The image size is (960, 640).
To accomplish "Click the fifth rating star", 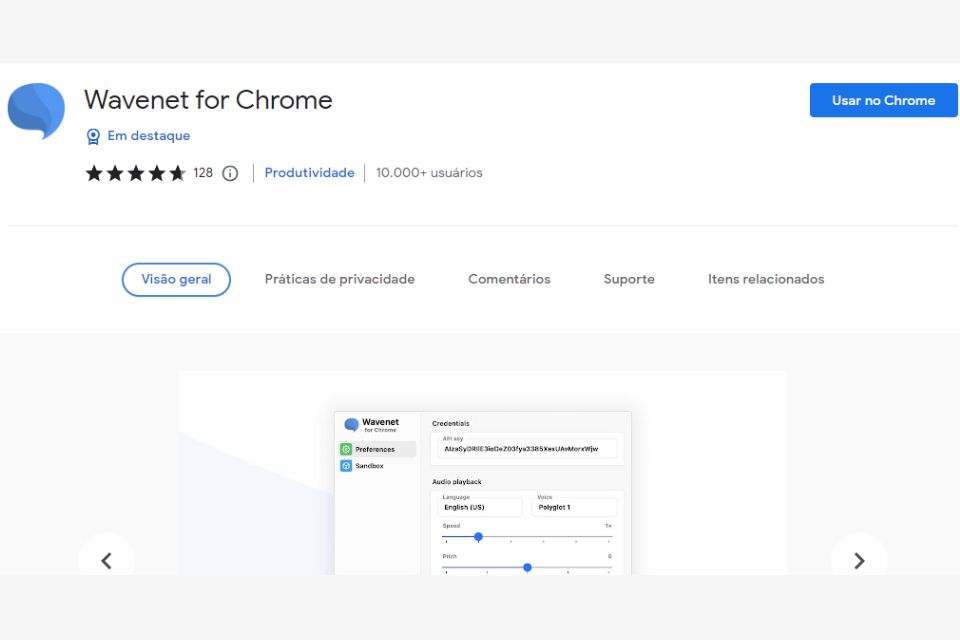I will pyautogui.click(x=179, y=173).
